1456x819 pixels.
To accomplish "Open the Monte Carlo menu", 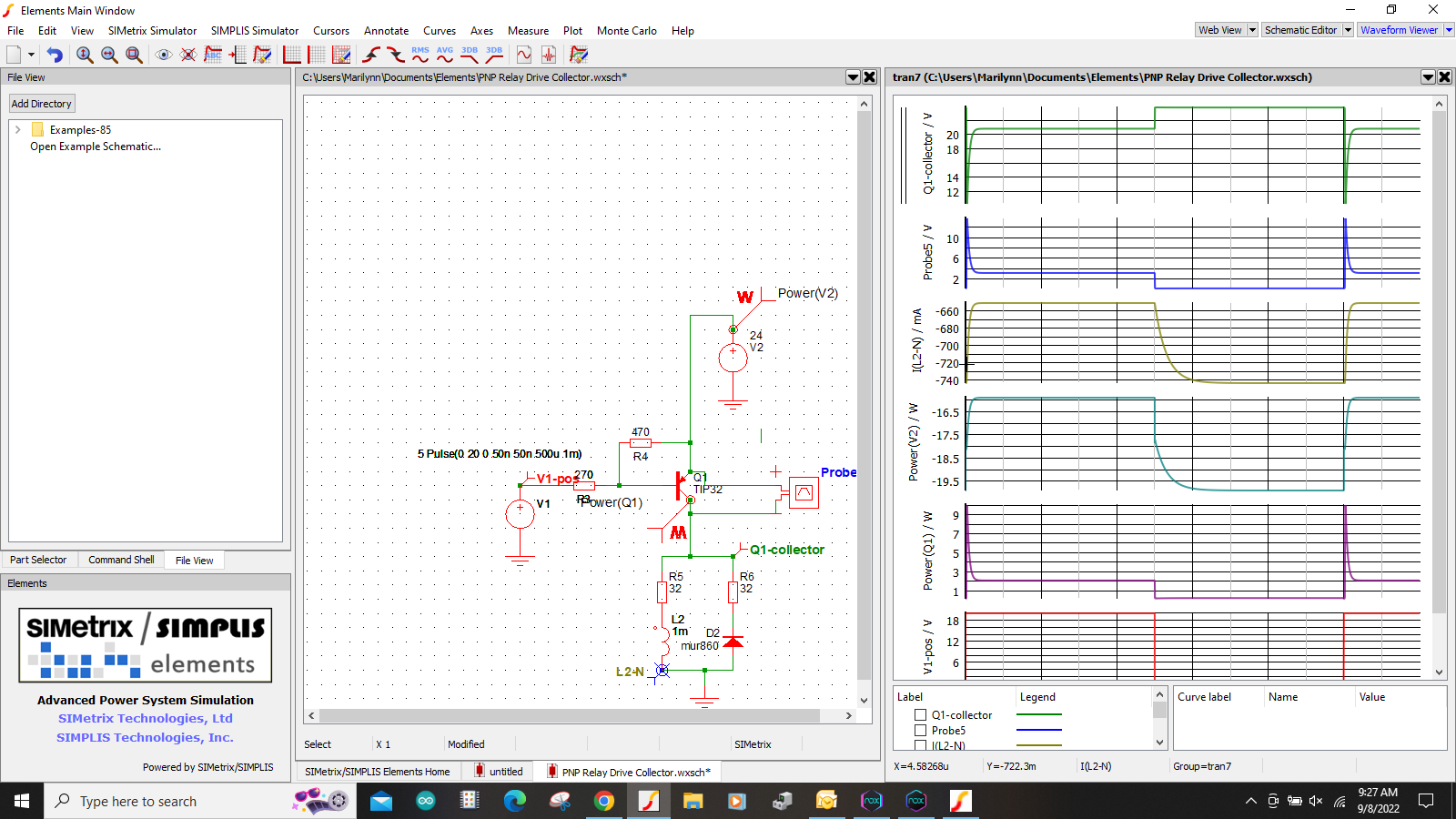I will pos(627,31).
